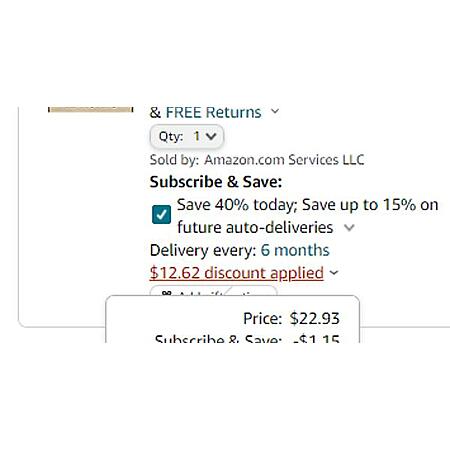The height and width of the screenshot is (450, 450).
Task: Click the $12.62 discount applied link
Action: (x=237, y=273)
